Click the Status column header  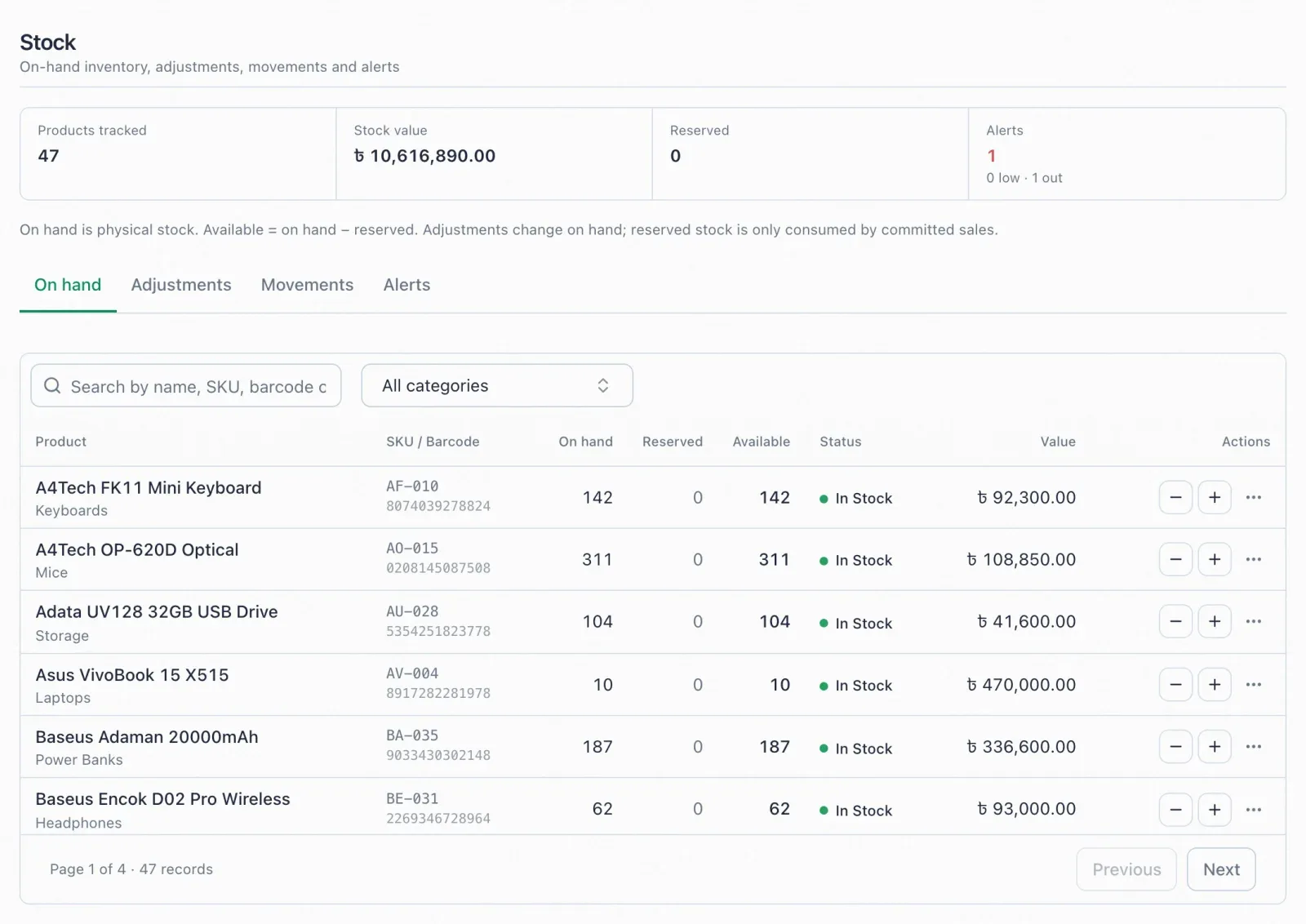(x=841, y=442)
